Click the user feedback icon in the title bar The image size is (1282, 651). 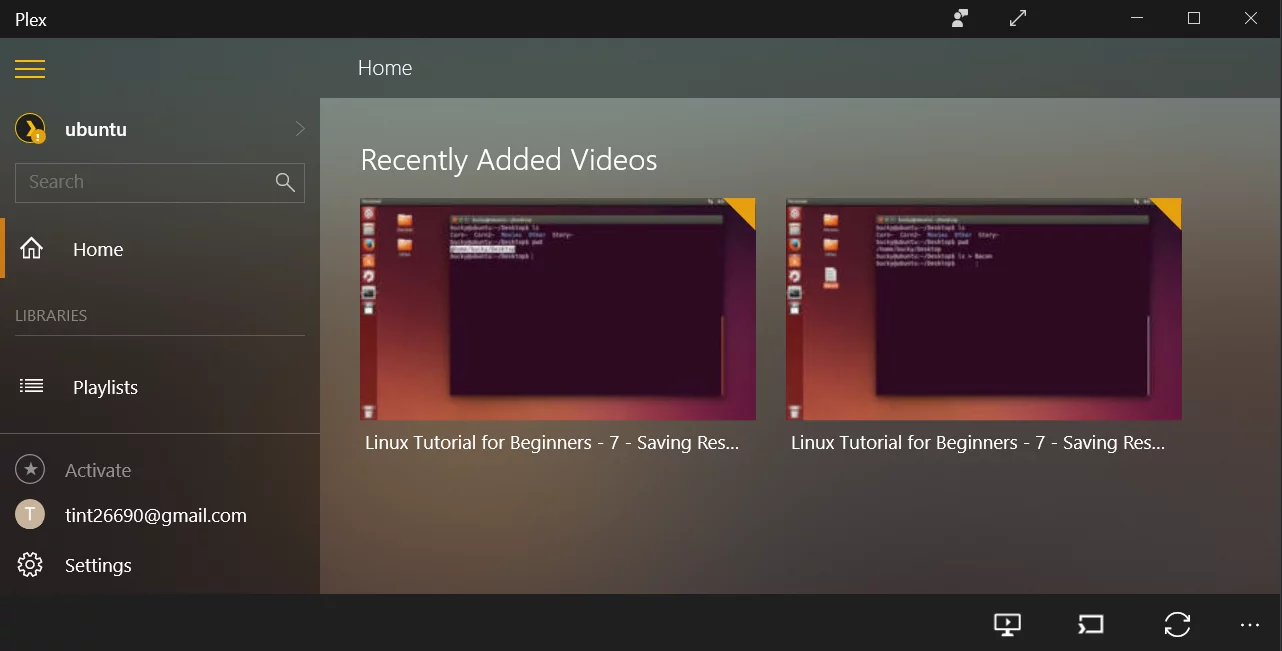pyautogui.click(x=960, y=18)
